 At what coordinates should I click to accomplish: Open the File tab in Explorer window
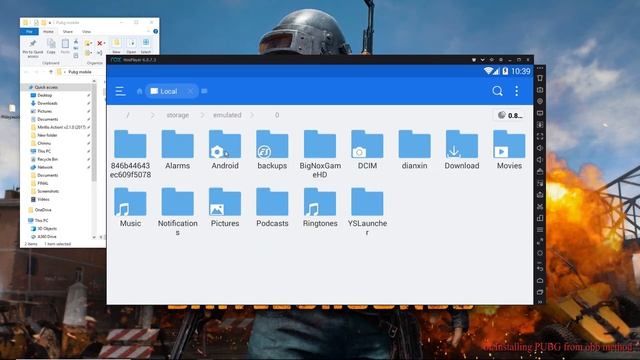coord(29,31)
